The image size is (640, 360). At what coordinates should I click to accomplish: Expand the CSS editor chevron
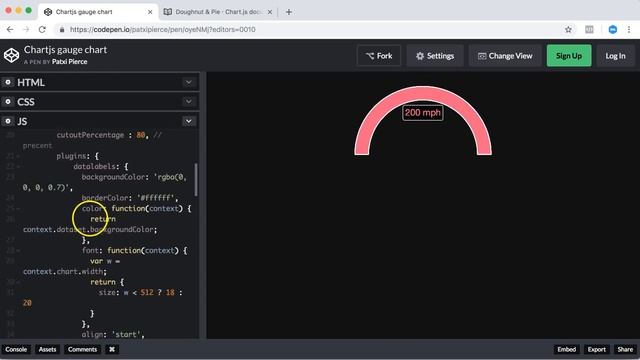(x=189, y=102)
